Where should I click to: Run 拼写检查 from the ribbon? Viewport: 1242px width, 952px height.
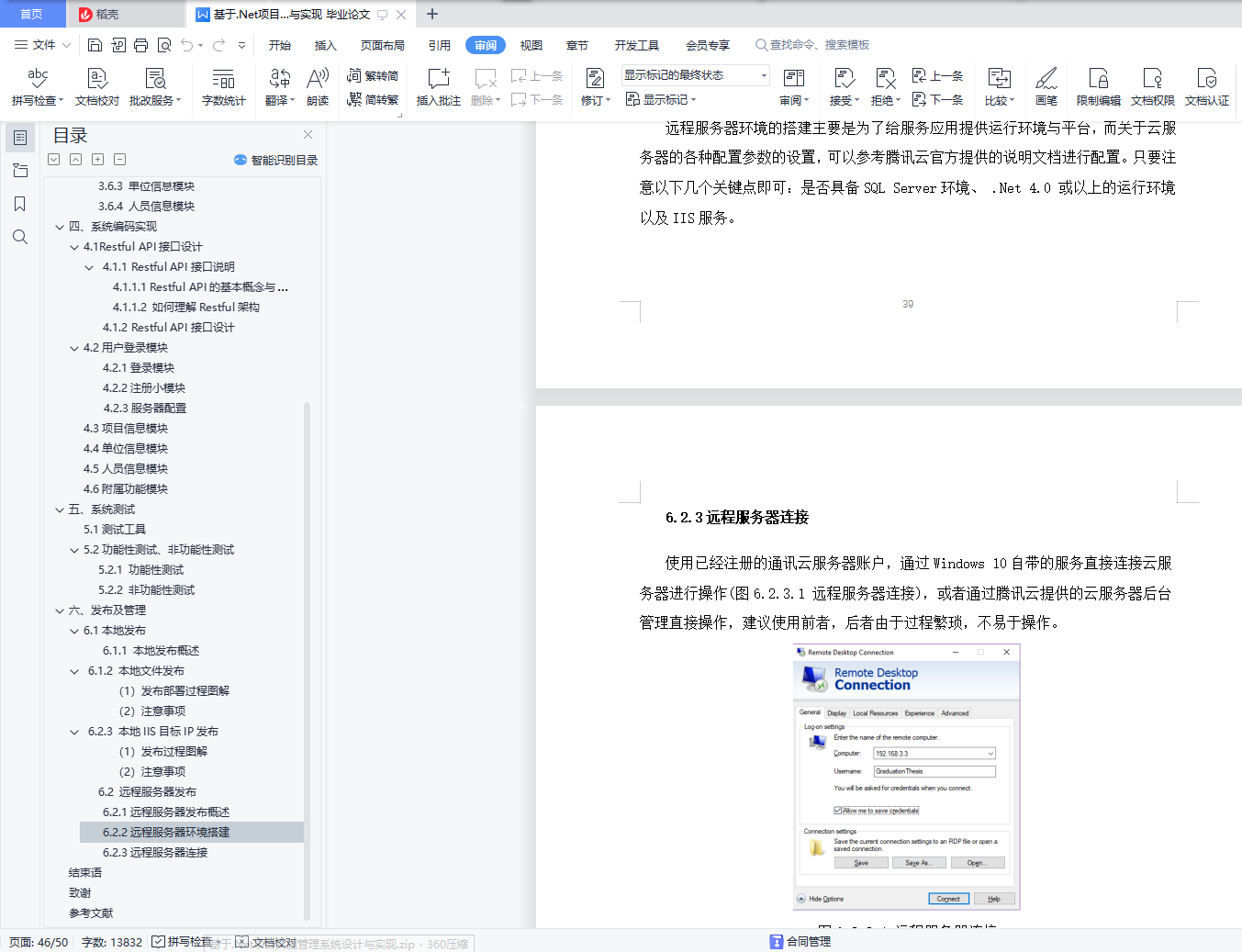tap(38, 87)
